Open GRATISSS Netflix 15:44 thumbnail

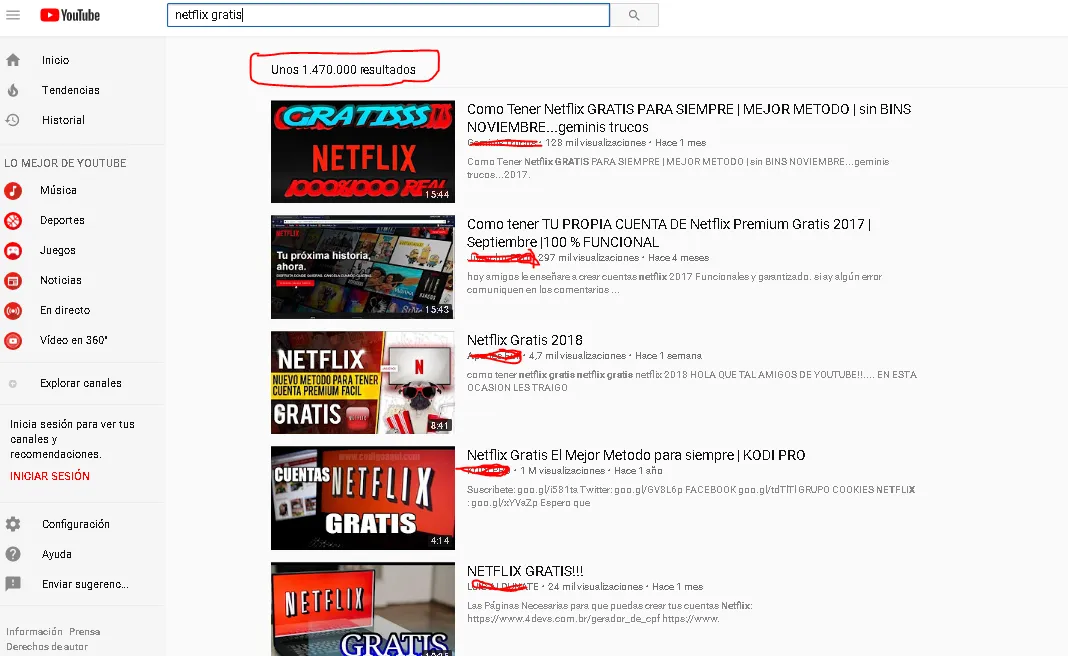(x=362, y=151)
